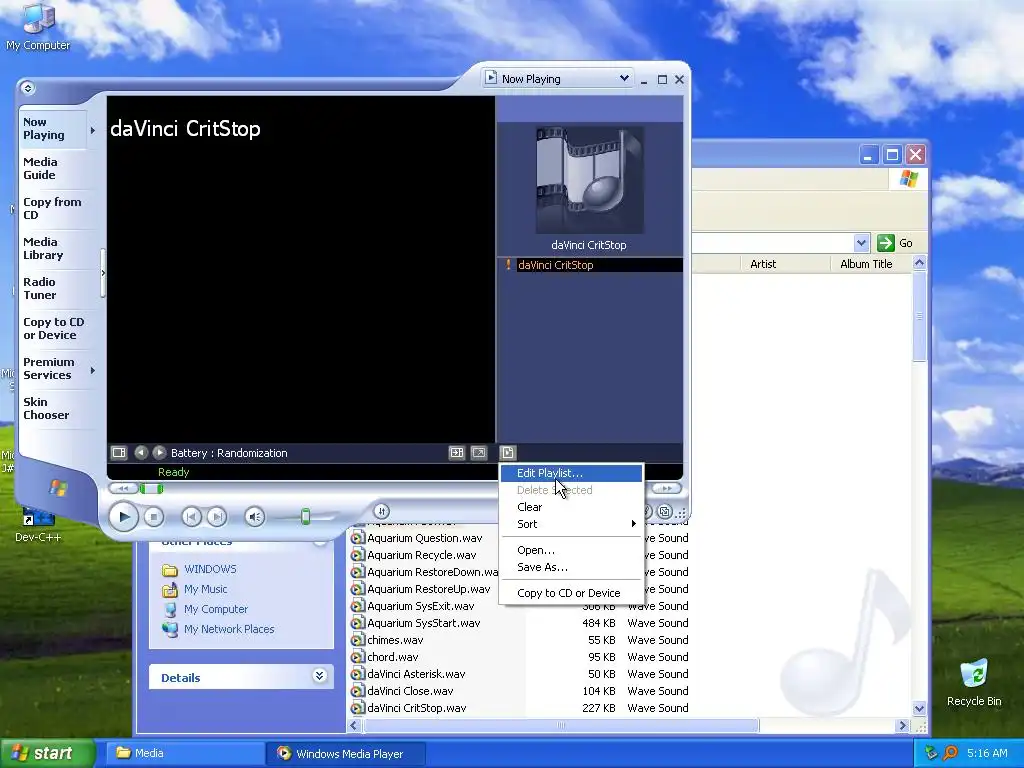The height and width of the screenshot is (768, 1024).
Task: Open Skin Chooser in the sidebar
Action: point(54,408)
